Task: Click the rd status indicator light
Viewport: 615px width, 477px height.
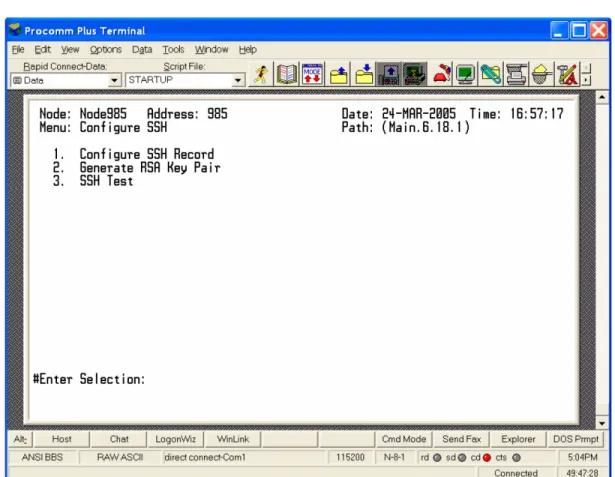Action: (x=437, y=457)
